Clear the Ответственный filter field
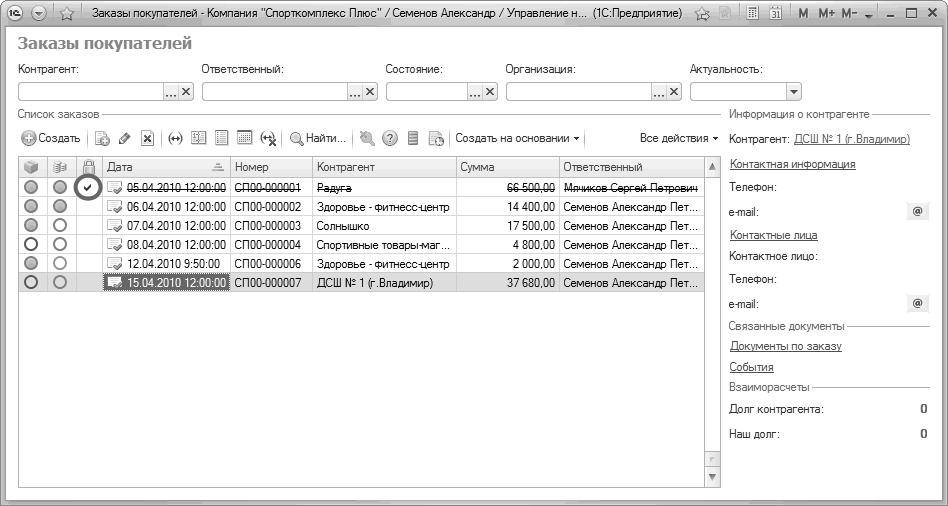 click(x=370, y=92)
